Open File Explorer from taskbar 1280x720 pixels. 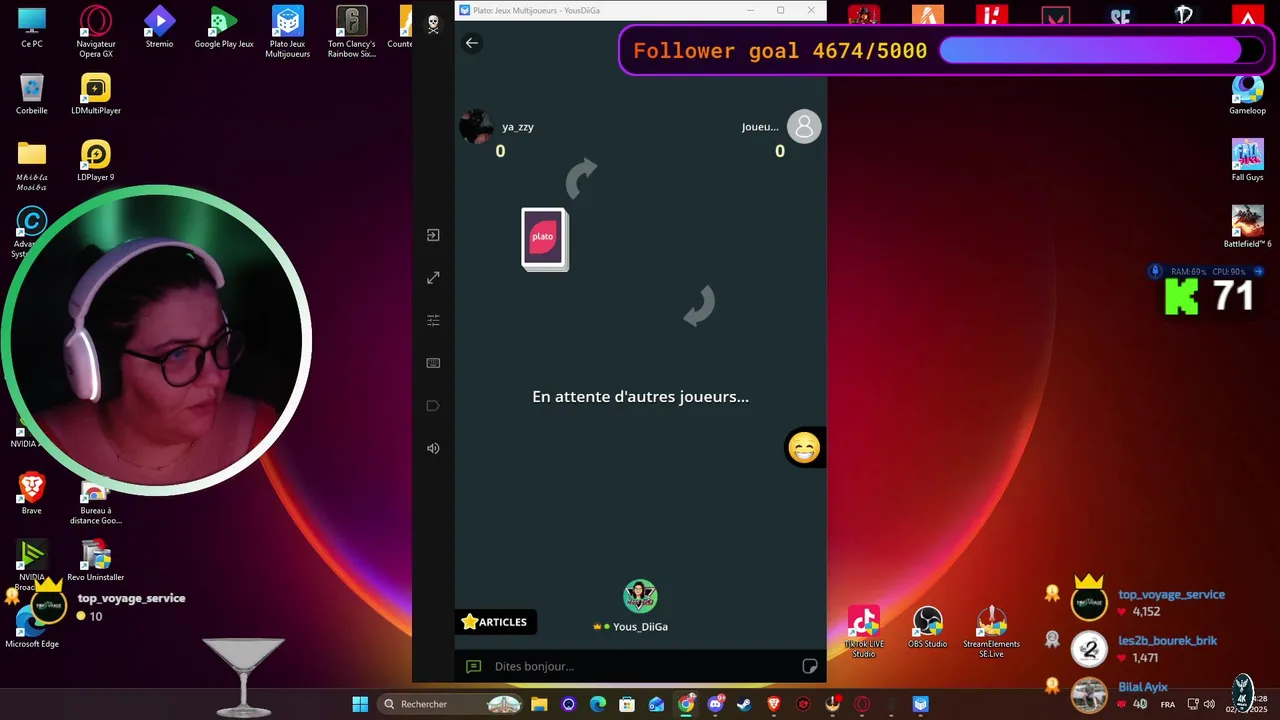point(539,704)
